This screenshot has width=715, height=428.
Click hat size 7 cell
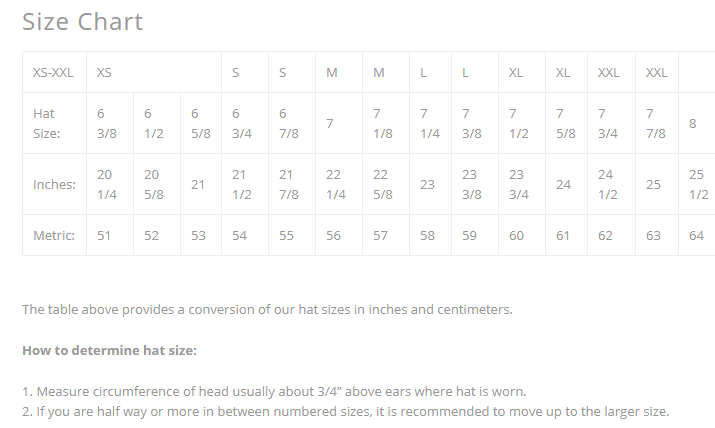329,123
